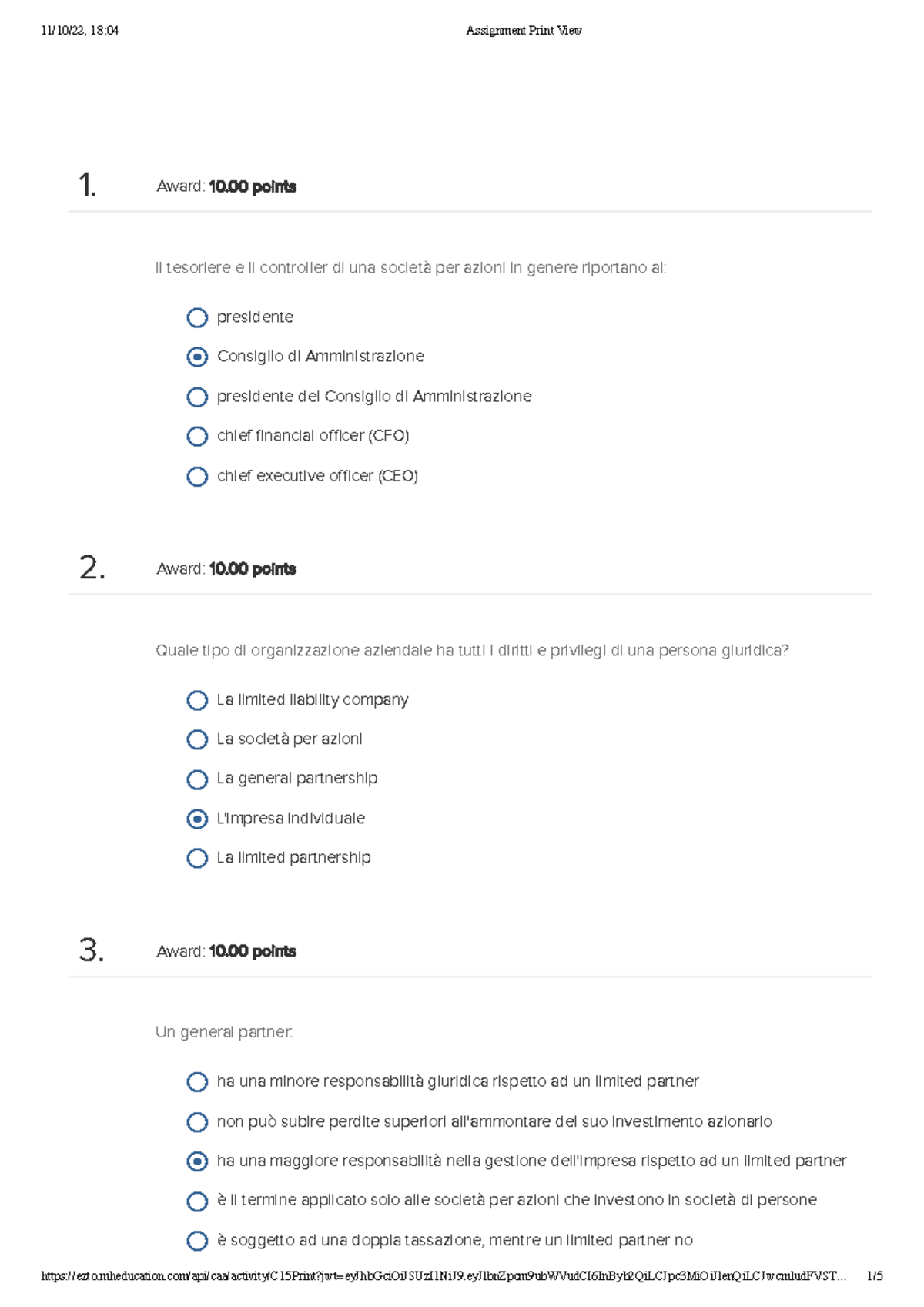Viewport: 924px width, 1307px height.
Task: Select "chief executive officer (CEO)" radio button
Action: (197, 476)
